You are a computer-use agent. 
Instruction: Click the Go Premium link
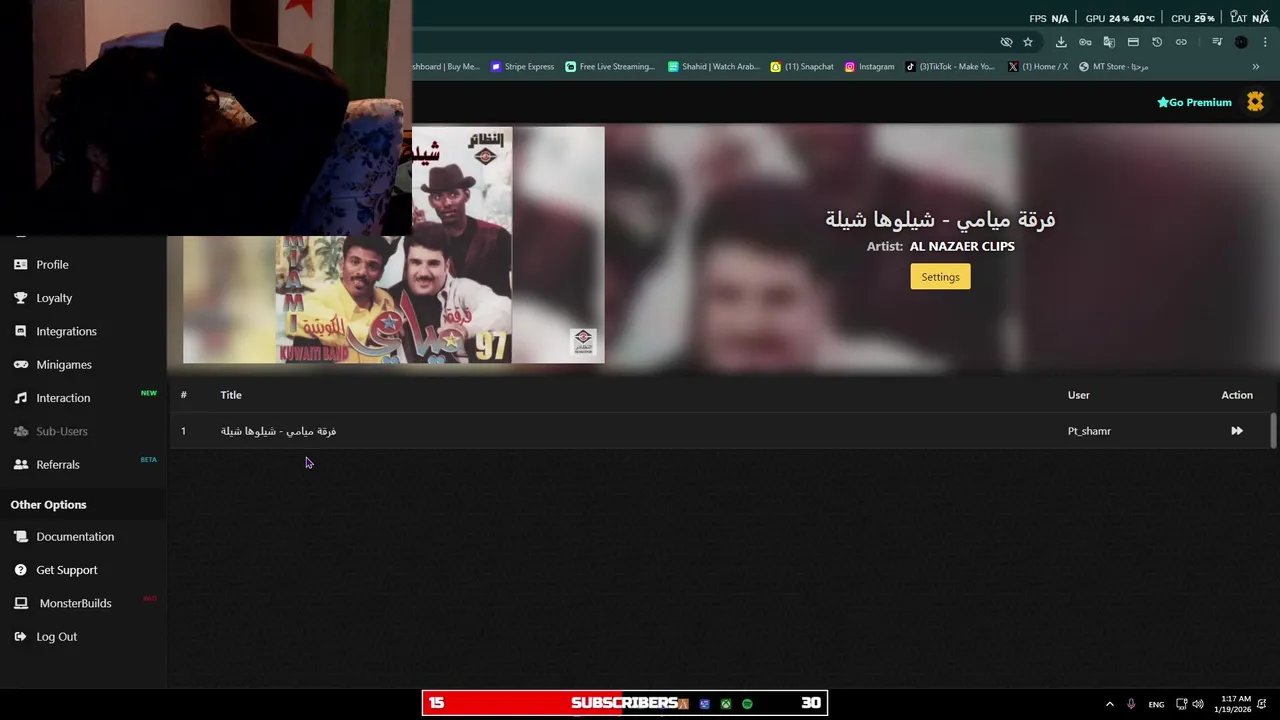(1195, 102)
